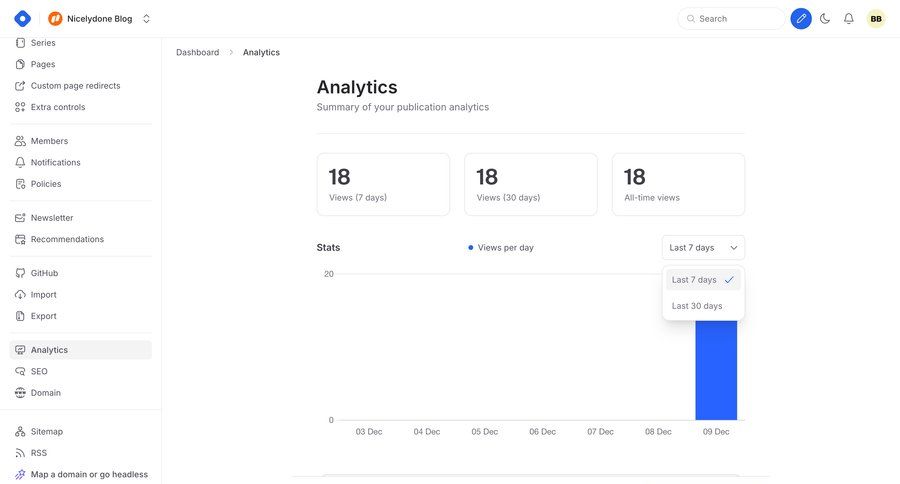Click the Search input field
The width and height of the screenshot is (900, 484).
[731, 18]
